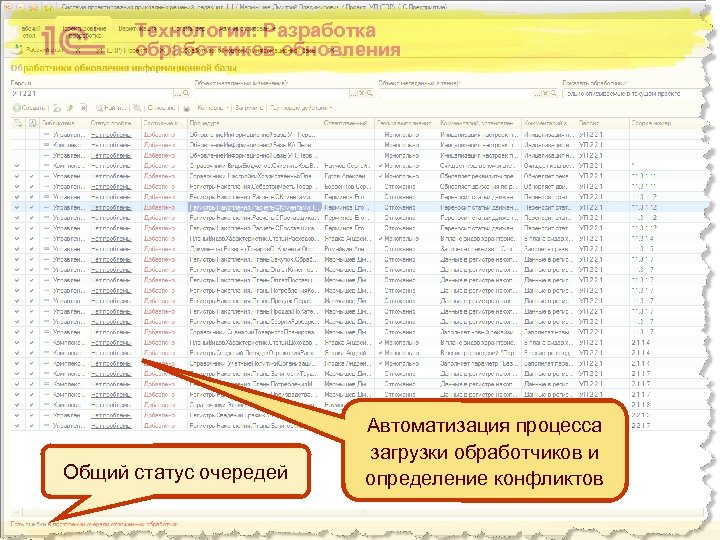The width and height of the screenshot is (720, 540).
Task: Click the first icon column header of the table
Action: (17, 123)
